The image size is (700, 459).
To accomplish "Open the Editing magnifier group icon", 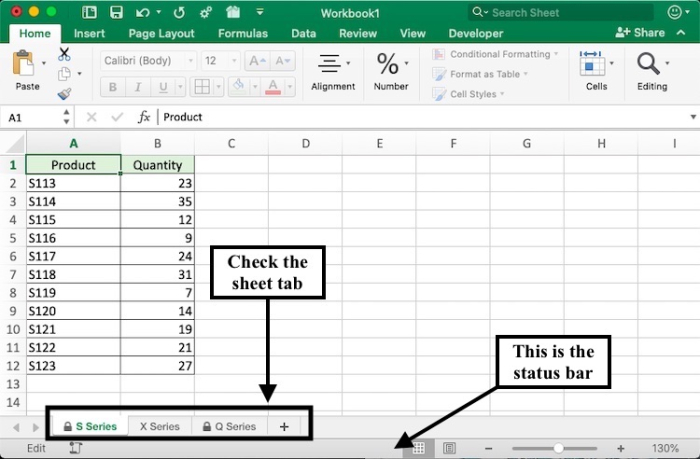I will [648, 63].
